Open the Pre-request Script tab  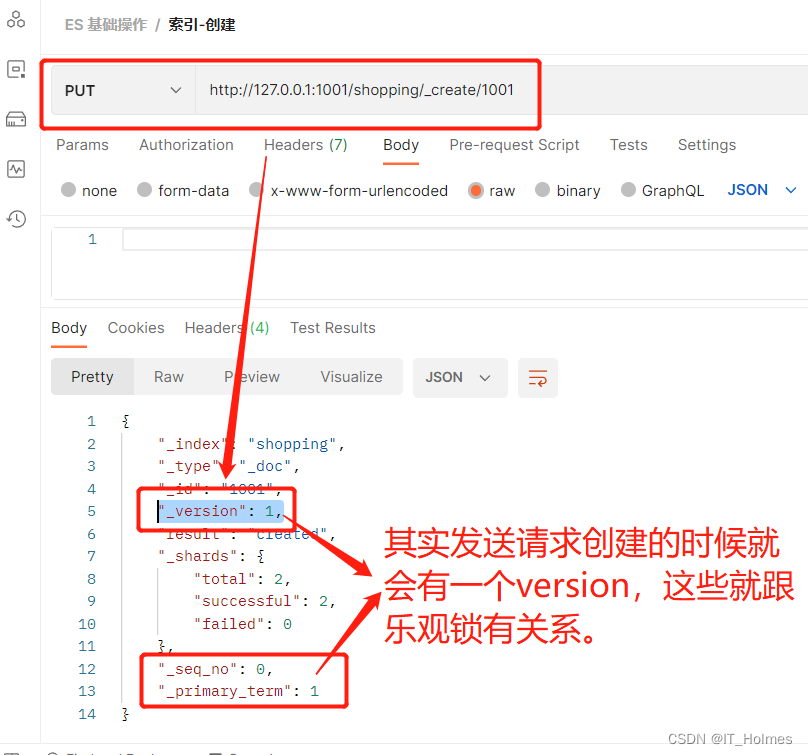(514, 145)
